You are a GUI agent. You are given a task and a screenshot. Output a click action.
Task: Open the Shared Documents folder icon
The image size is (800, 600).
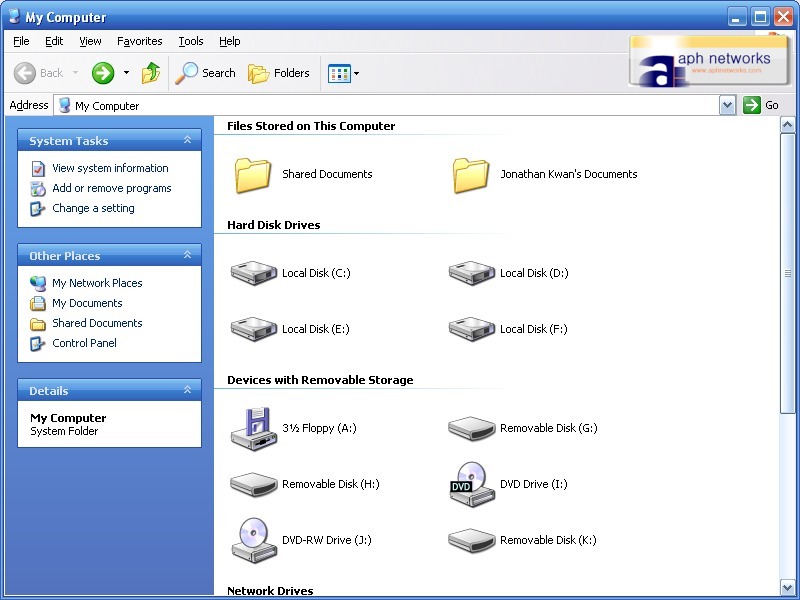[x=253, y=174]
